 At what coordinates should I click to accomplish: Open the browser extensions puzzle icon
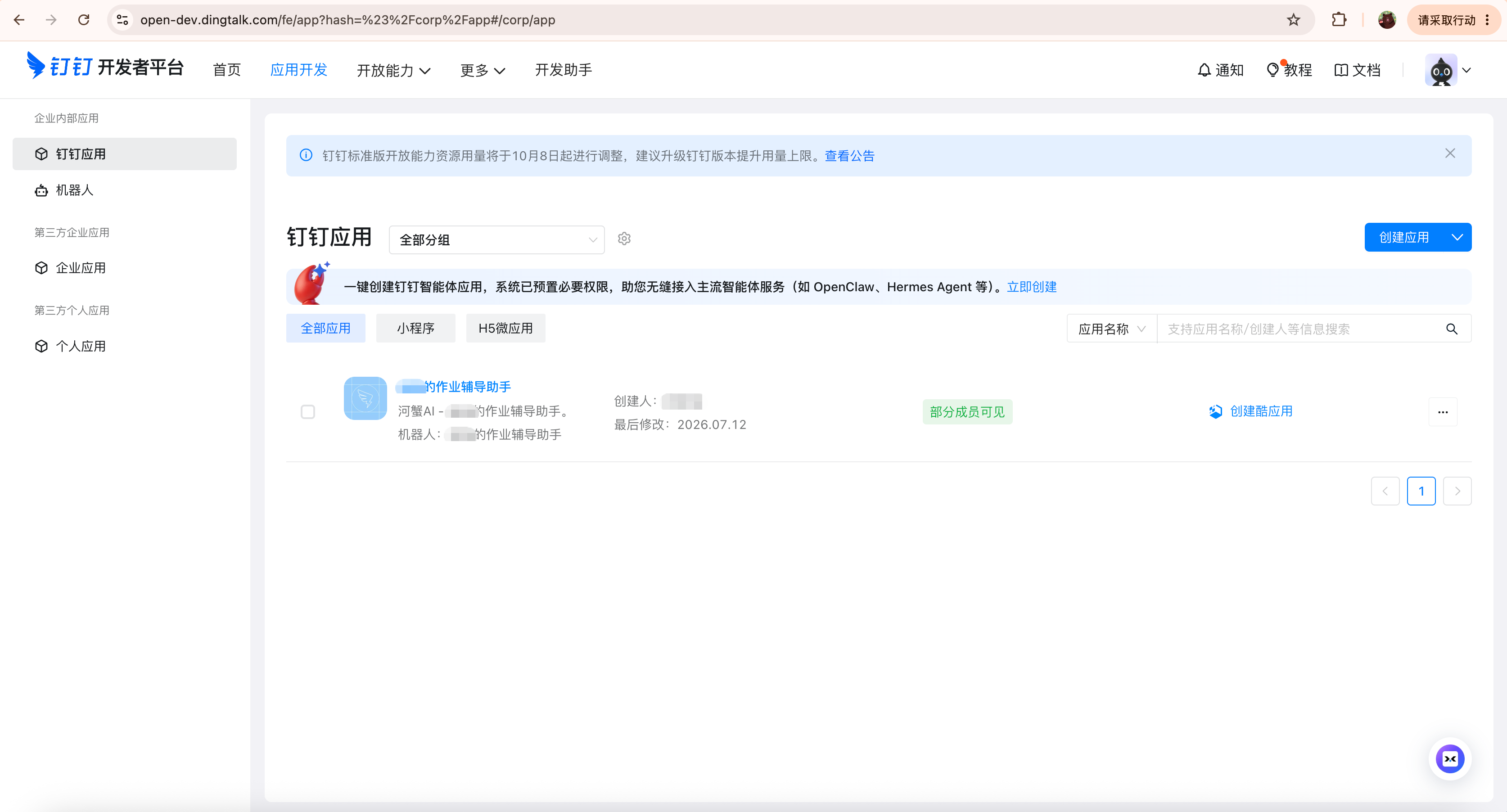click(1339, 20)
